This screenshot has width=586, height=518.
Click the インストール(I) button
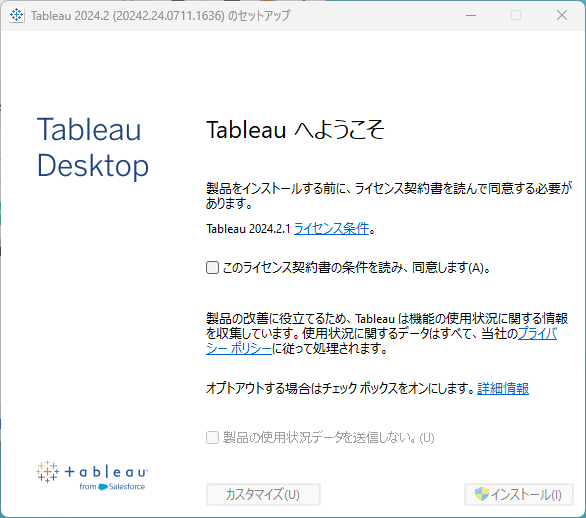pyautogui.click(x=519, y=494)
